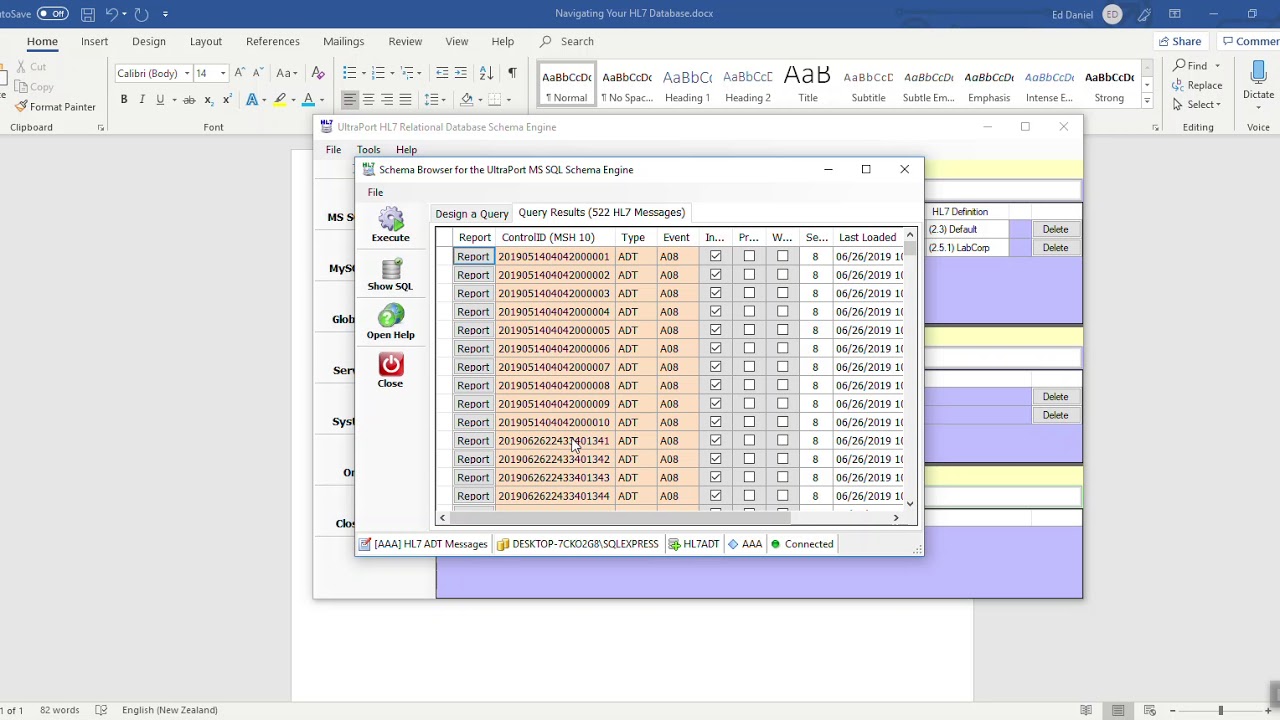The width and height of the screenshot is (1280, 720).
Task: Decrease the font size
Action: point(257,73)
